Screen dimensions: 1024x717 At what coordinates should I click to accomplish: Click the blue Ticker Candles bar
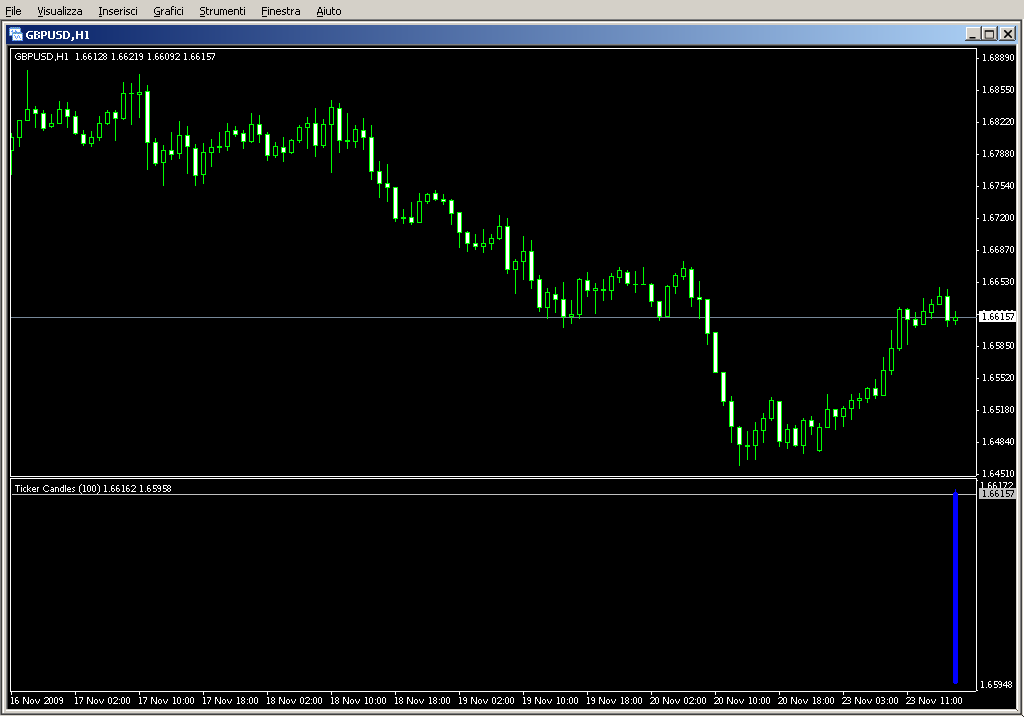point(955,588)
